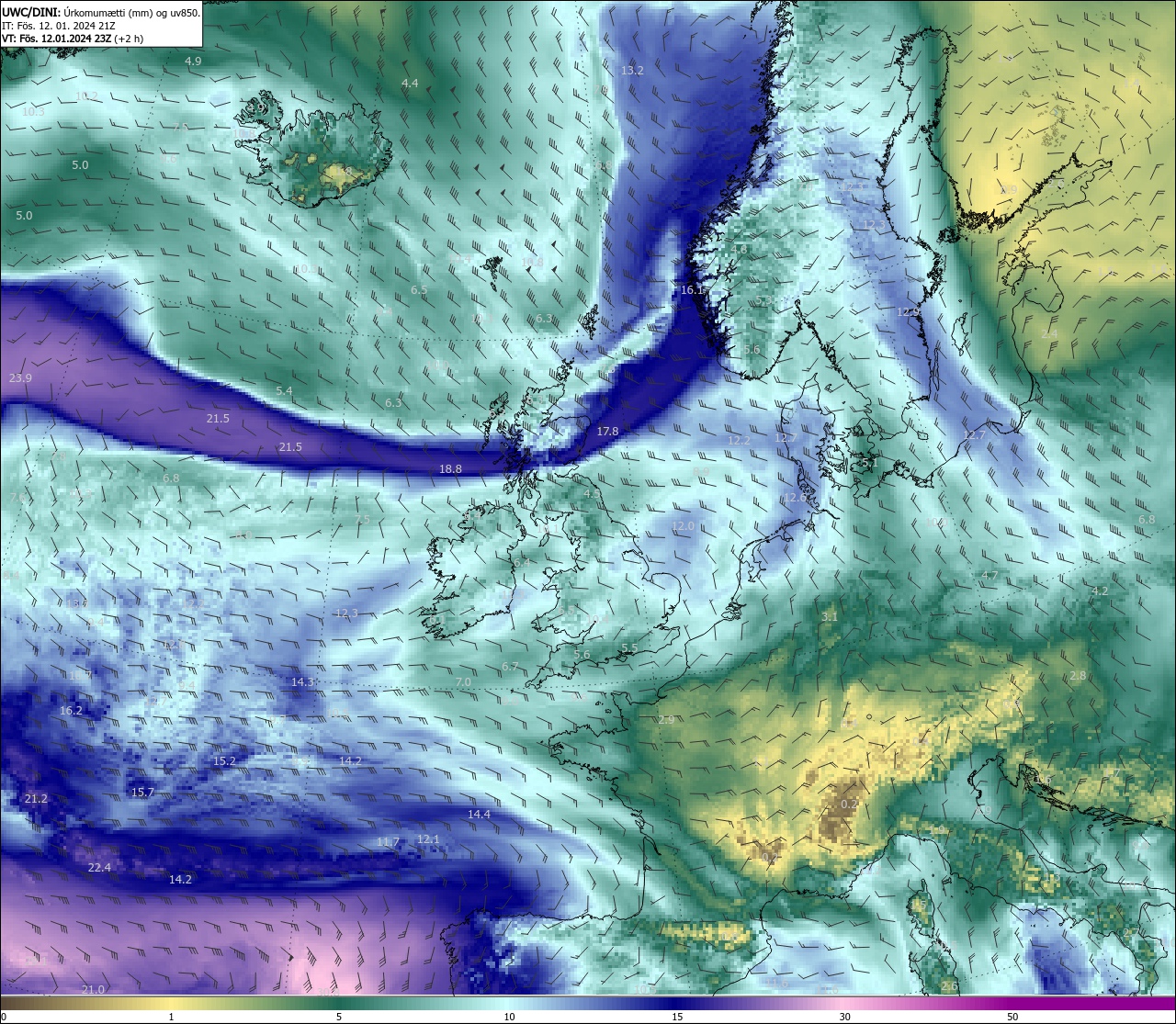Image resolution: width=1176 pixels, height=1024 pixels.
Task: Select the 5.4 value label
Action: point(284,390)
